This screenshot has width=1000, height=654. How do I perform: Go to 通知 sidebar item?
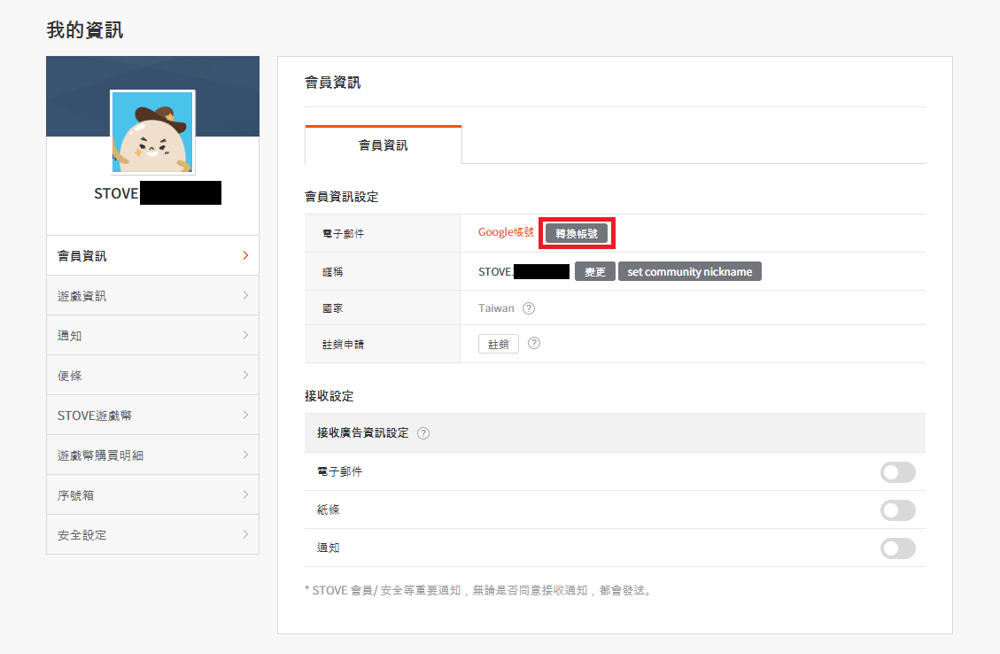152,336
